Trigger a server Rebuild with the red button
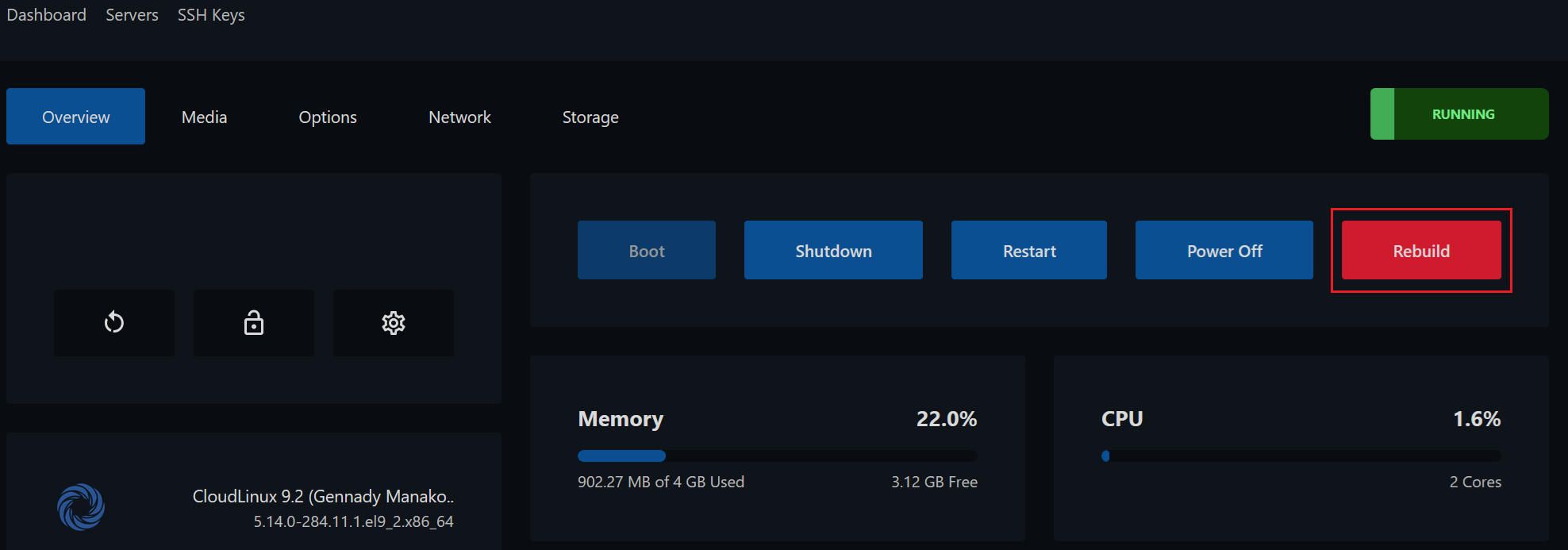Screen dimensions: 1568x550 point(1420,250)
